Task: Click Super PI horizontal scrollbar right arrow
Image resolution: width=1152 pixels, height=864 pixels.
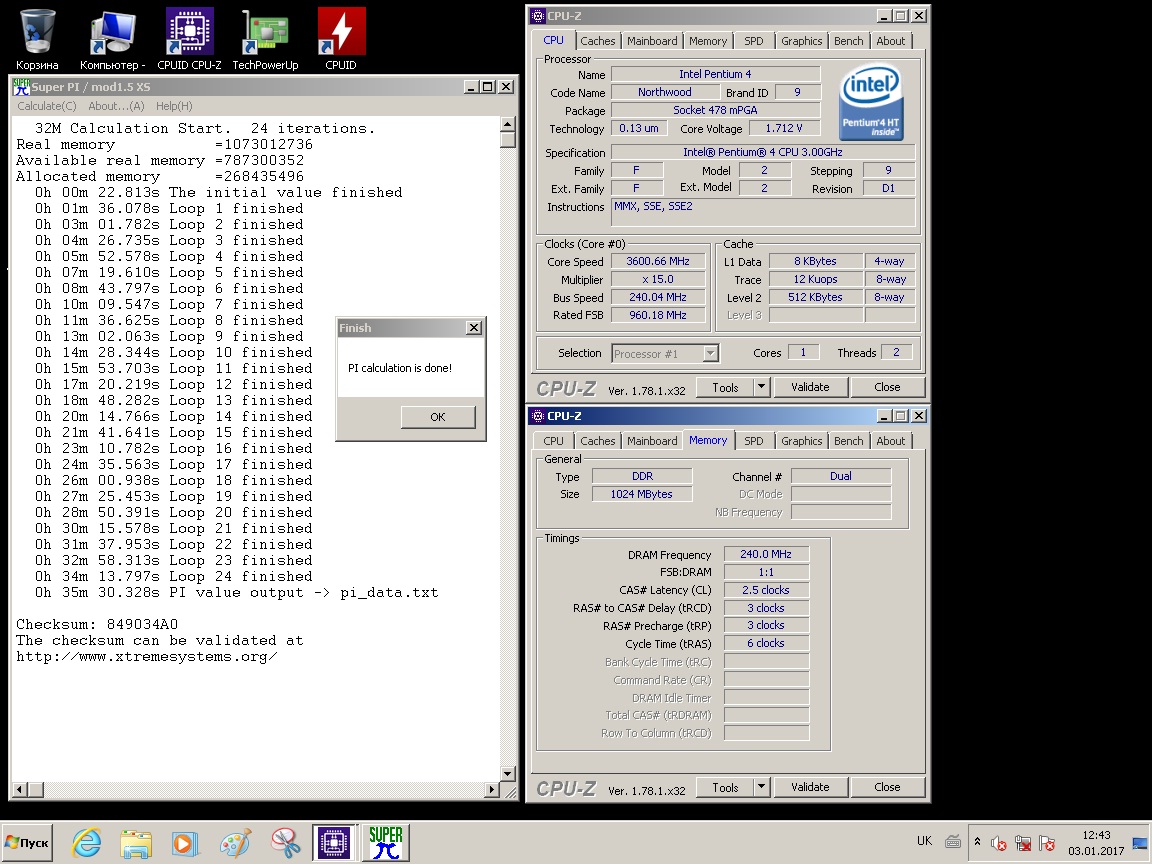Action: [x=492, y=790]
